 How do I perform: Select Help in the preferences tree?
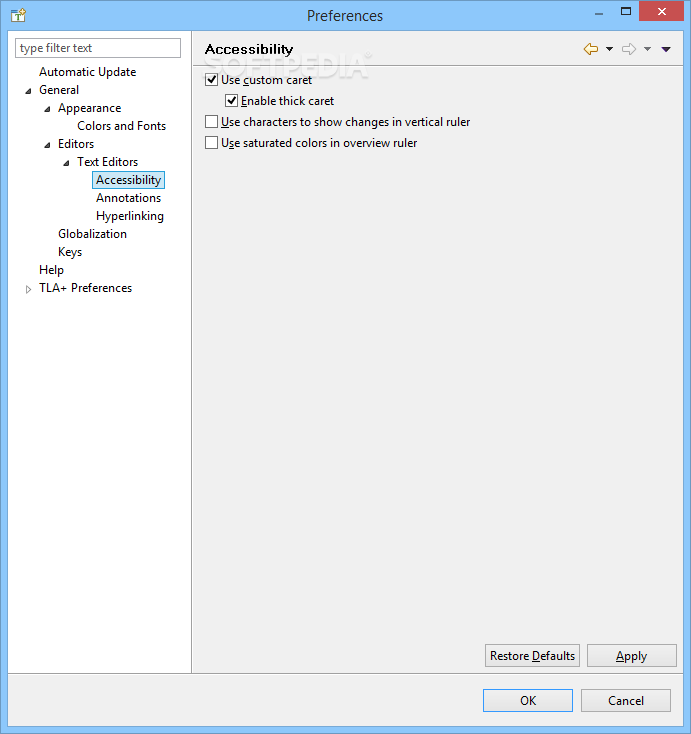tap(51, 270)
